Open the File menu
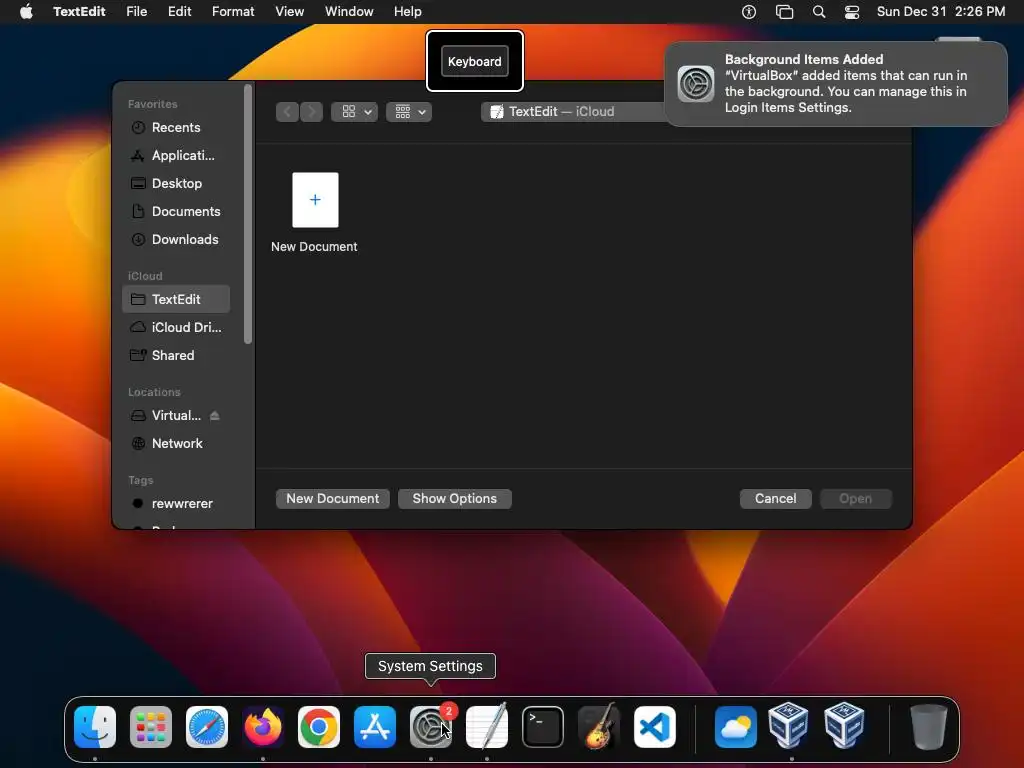This screenshot has width=1024, height=768. click(x=136, y=11)
